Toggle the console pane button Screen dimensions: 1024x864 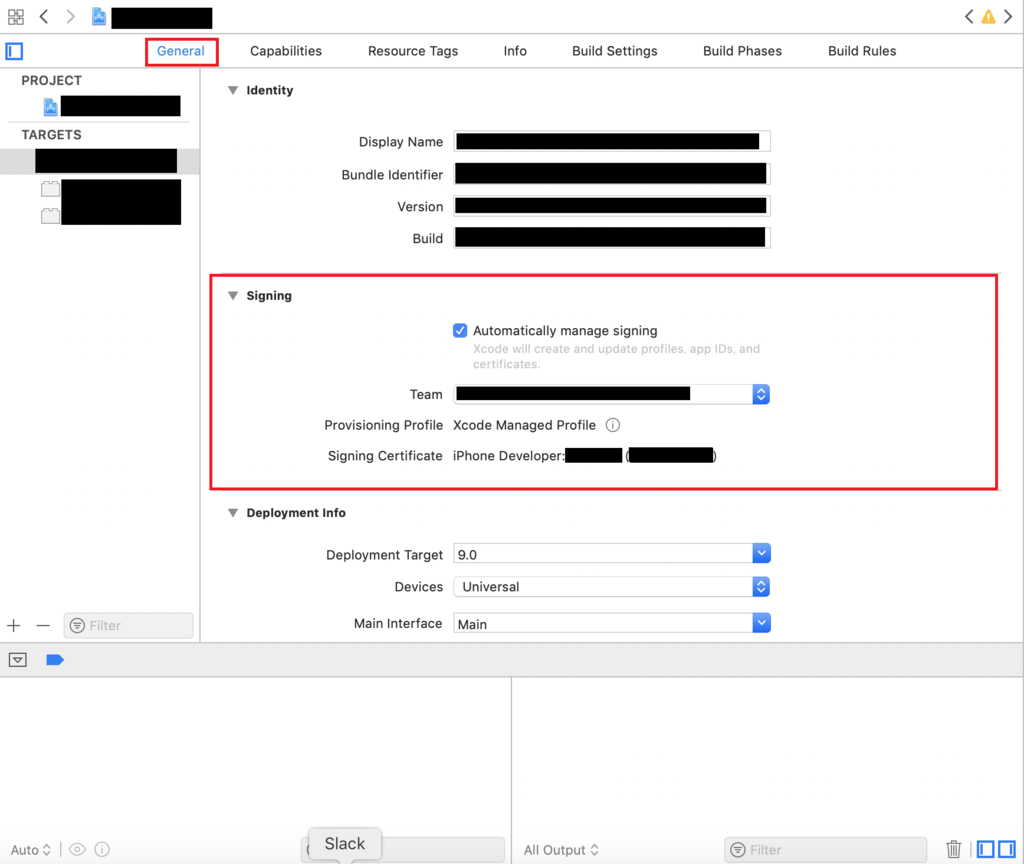tap(1006, 849)
